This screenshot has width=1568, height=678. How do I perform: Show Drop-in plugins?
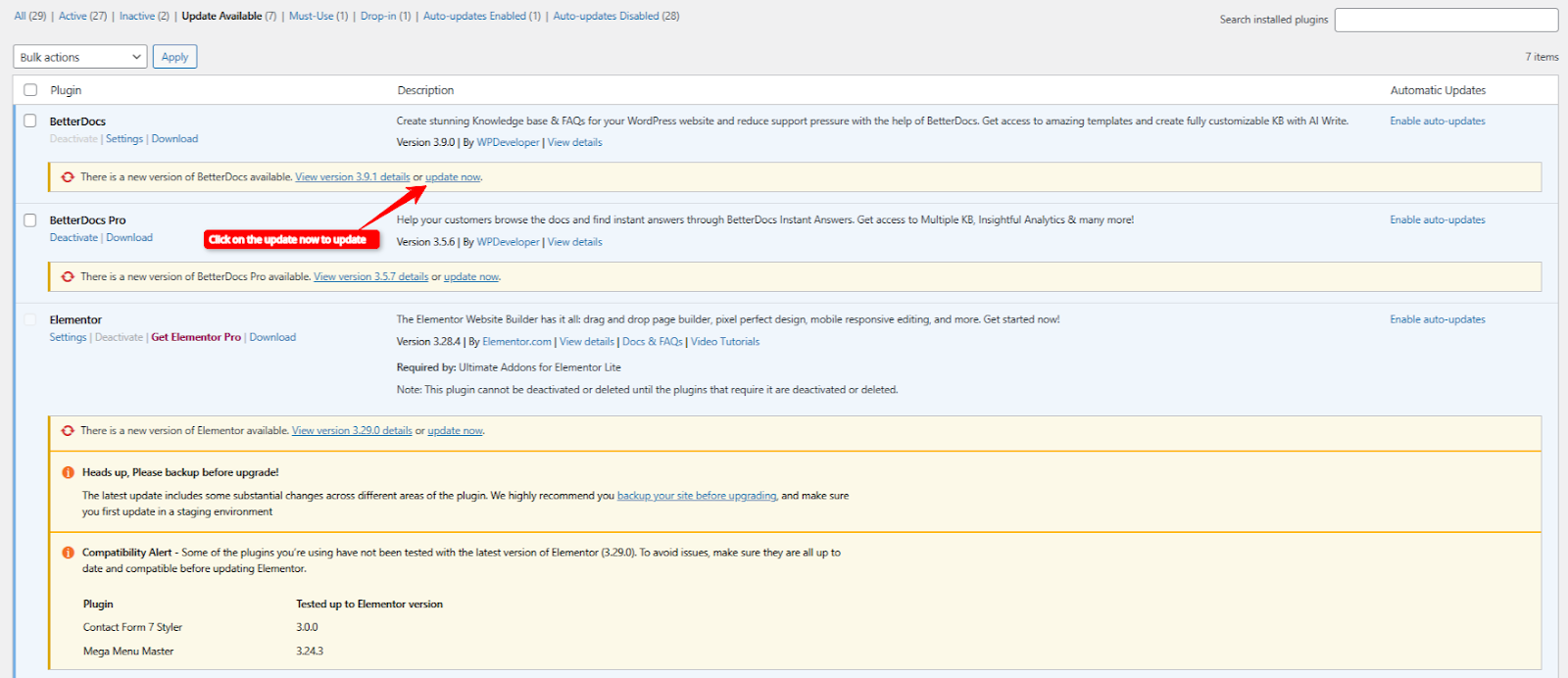386,16
